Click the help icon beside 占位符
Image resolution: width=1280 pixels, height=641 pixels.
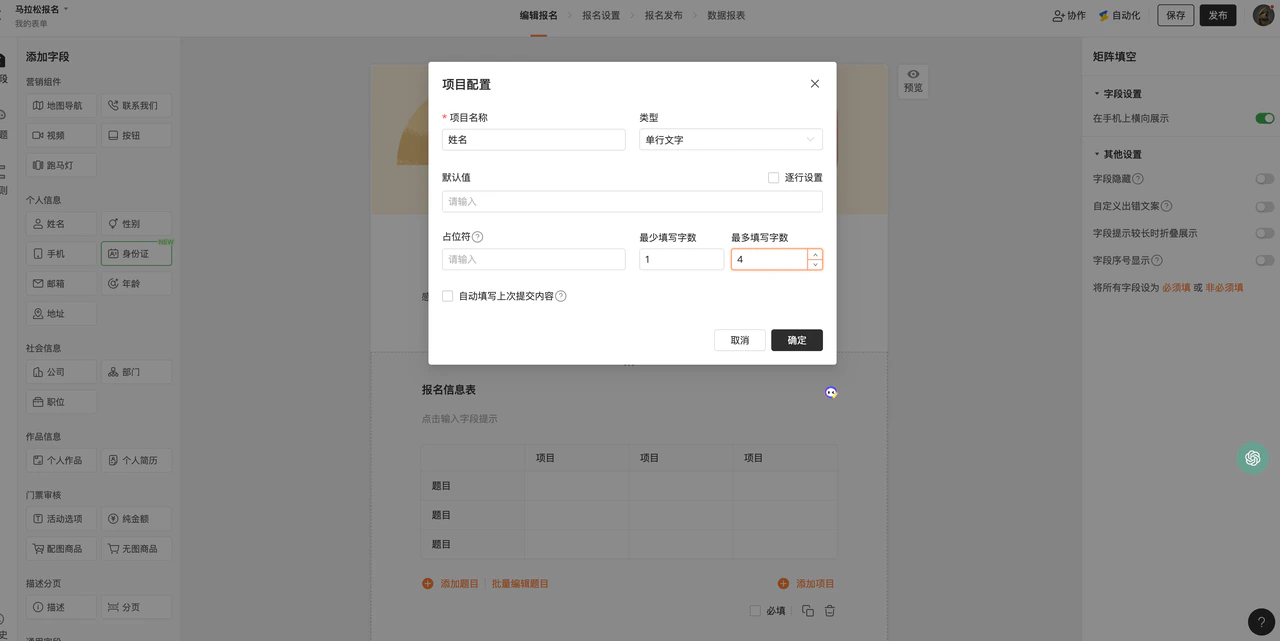pyautogui.click(x=477, y=237)
